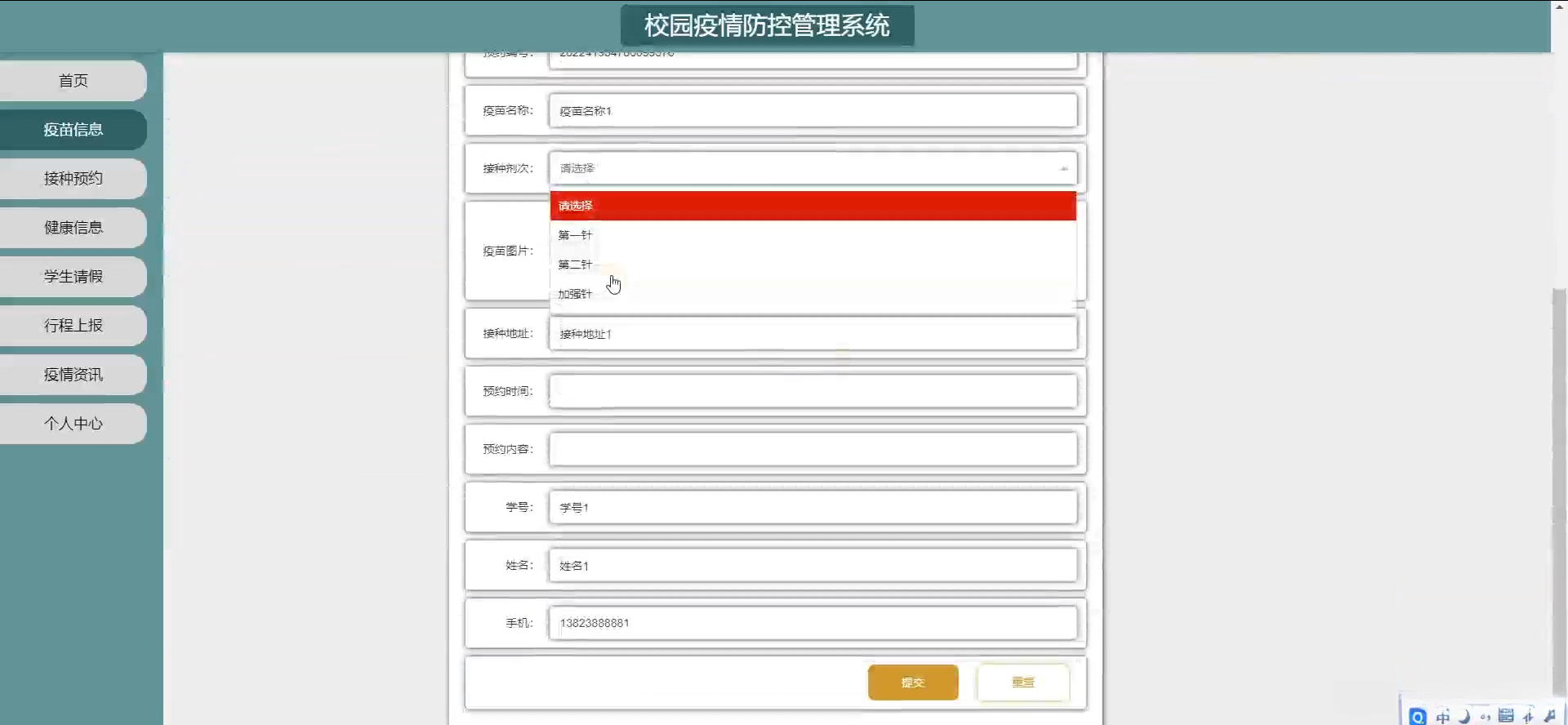The height and width of the screenshot is (725, 1568).
Task: Select 第一针 from the dropdown list
Action: pyautogui.click(x=575, y=235)
